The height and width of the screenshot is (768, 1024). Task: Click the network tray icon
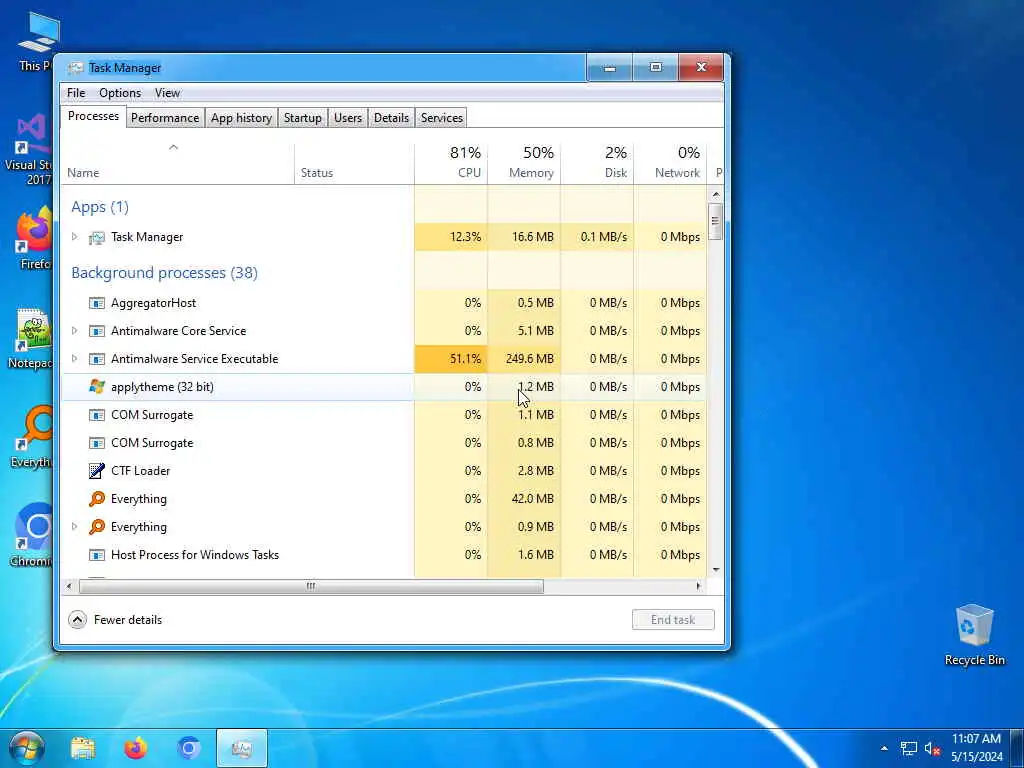908,748
